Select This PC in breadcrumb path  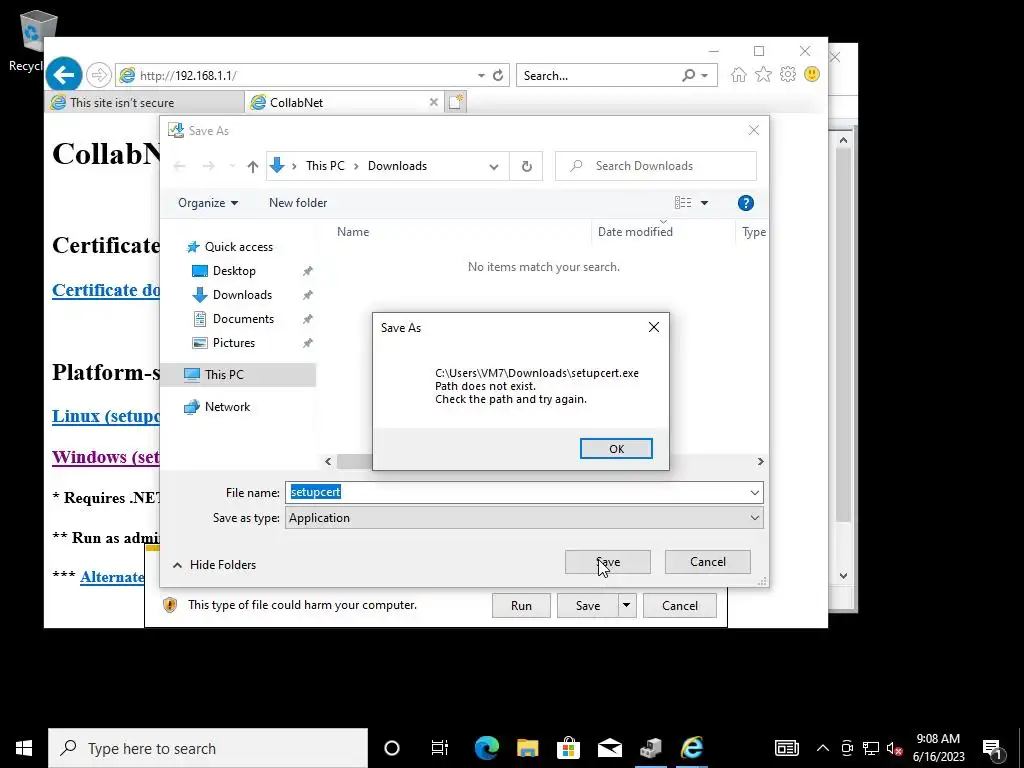pyautogui.click(x=325, y=166)
